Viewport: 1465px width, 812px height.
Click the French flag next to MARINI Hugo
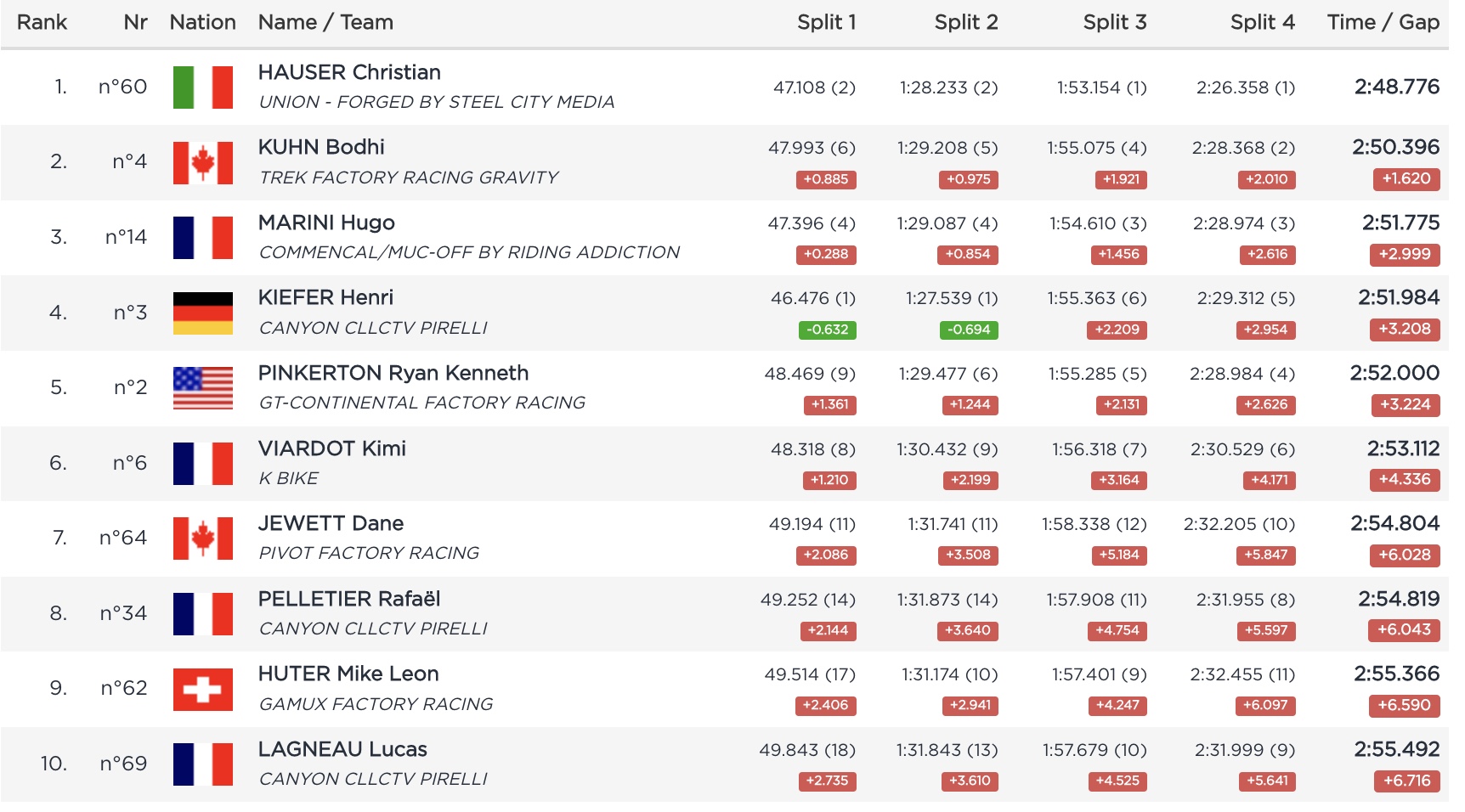[202, 238]
